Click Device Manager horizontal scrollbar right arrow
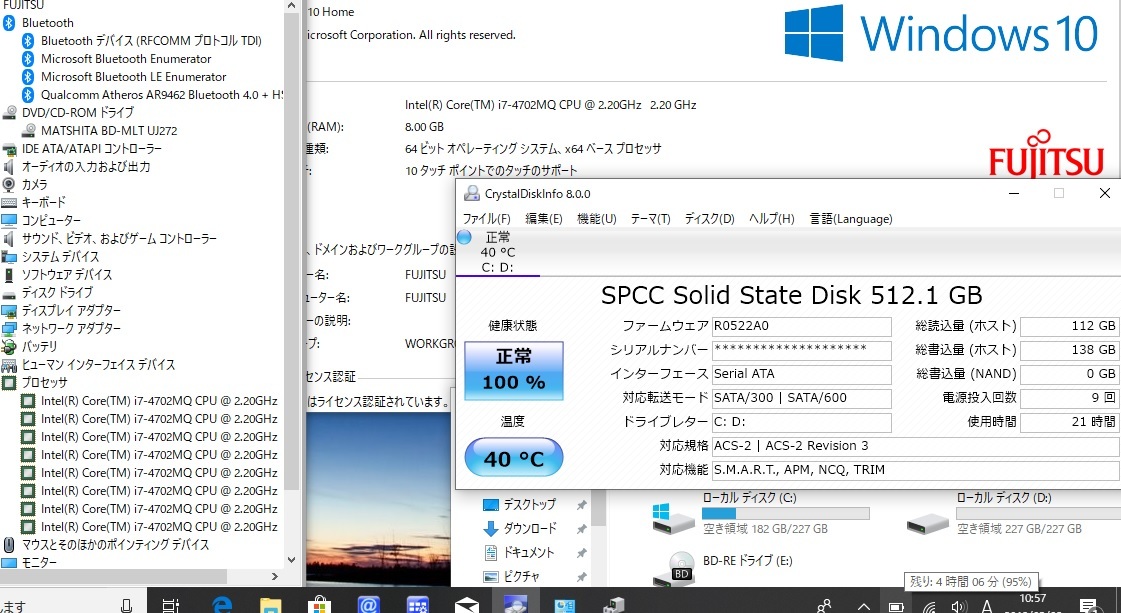The image size is (1121, 613). point(275,576)
